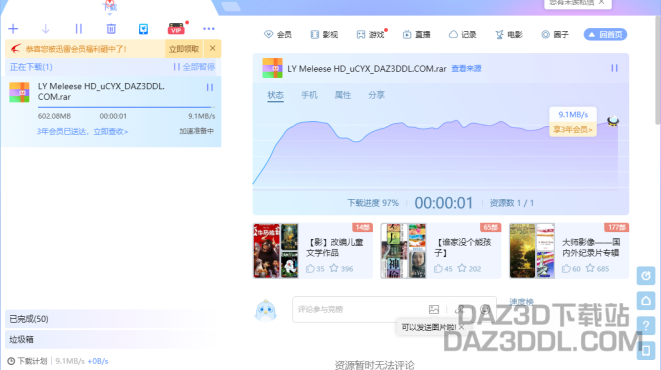Dismiss the 可以发送图片啦 tooltip
The image size is (661, 370).
(462, 327)
